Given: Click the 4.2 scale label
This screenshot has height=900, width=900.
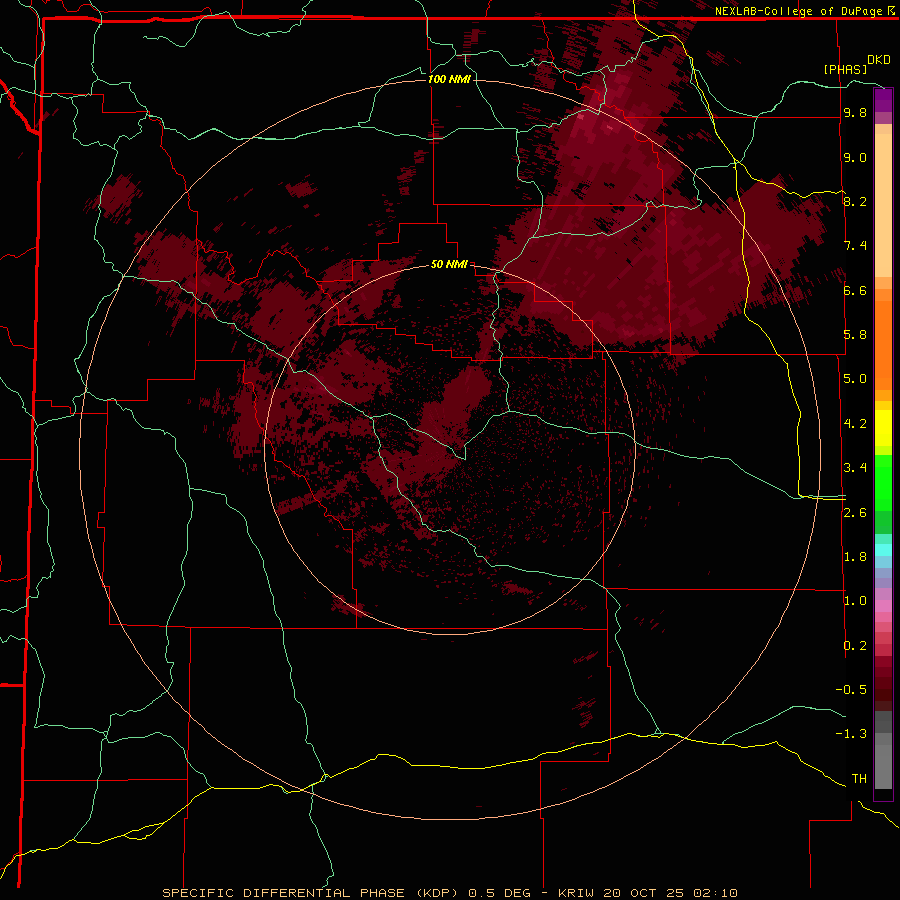Looking at the screenshot, I should tap(855, 424).
